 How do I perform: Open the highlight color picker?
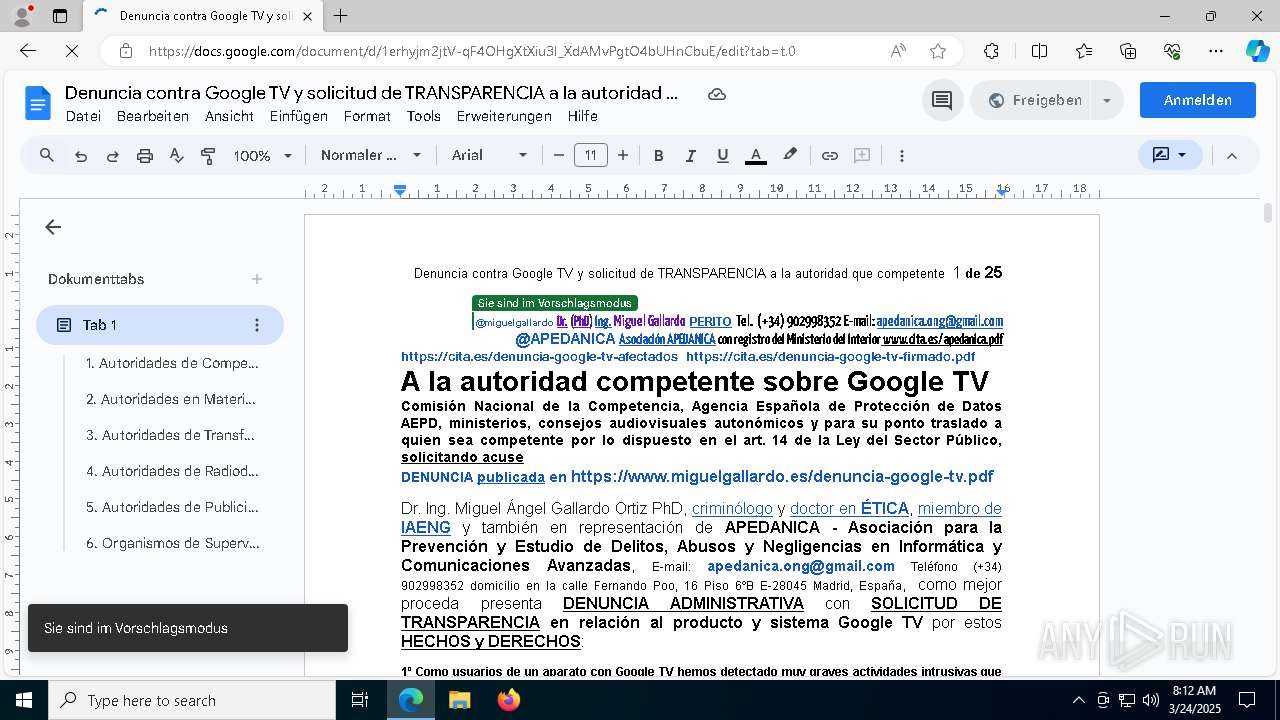point(790,155)
